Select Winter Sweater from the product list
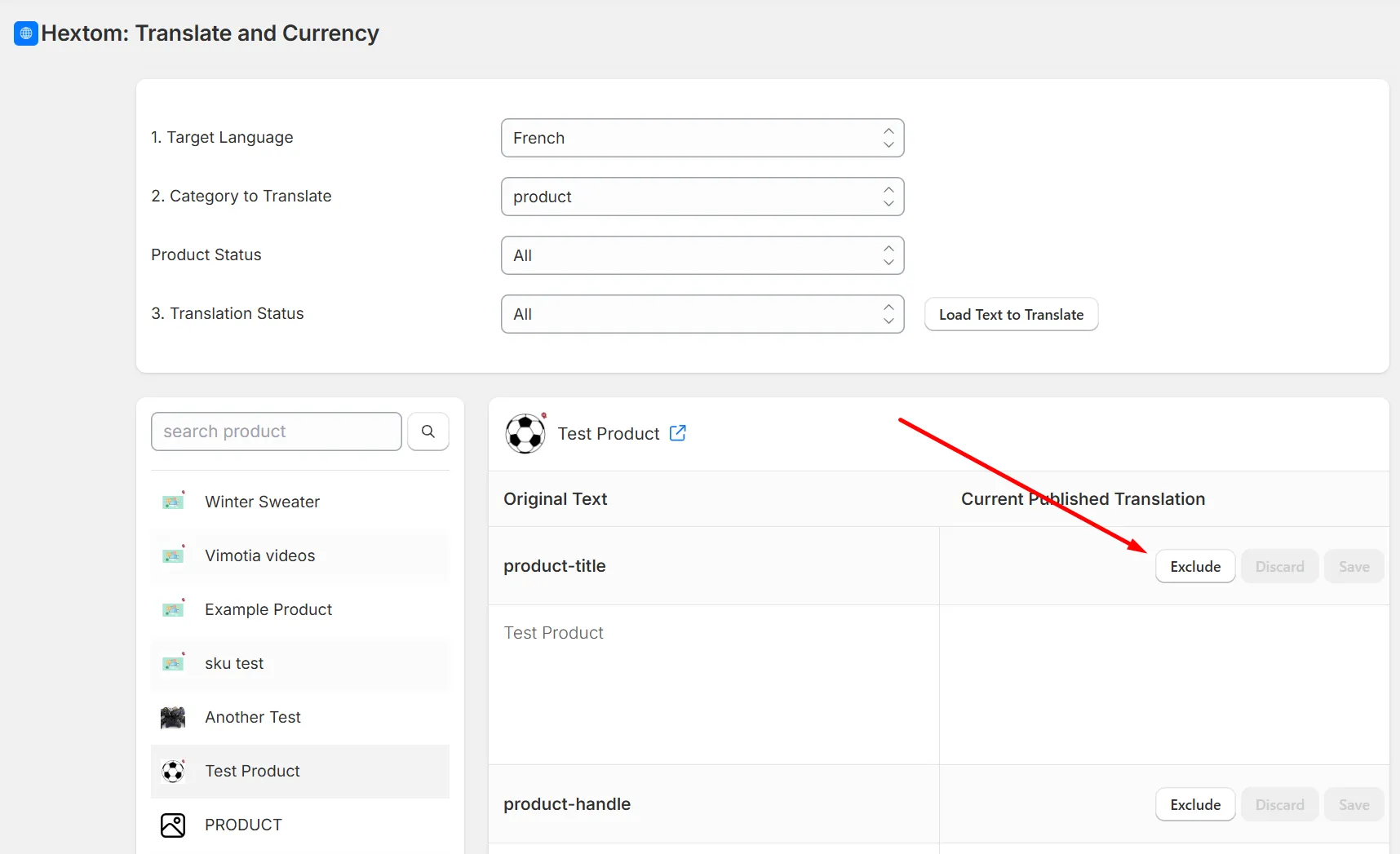This screenshot has height=854, width=1400. 300,502
